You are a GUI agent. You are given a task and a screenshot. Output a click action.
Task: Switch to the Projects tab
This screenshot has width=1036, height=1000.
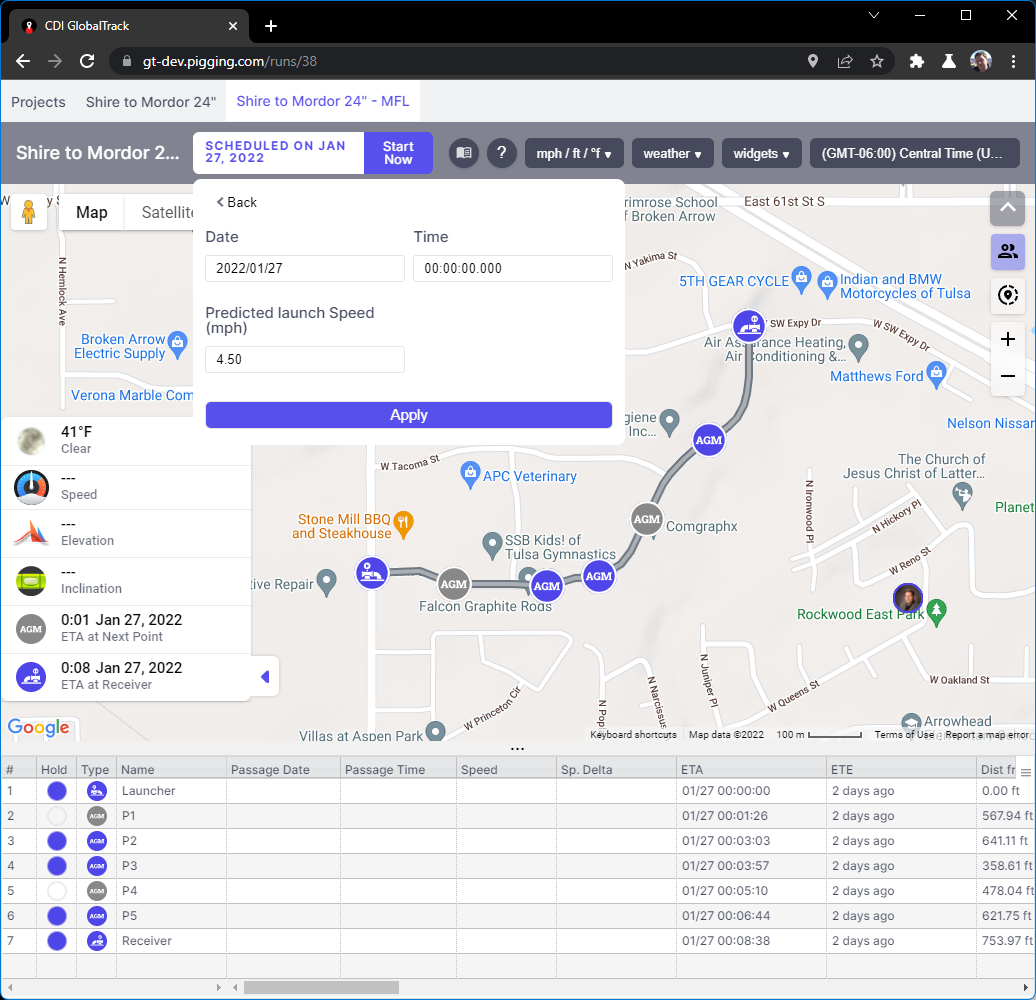38,102
